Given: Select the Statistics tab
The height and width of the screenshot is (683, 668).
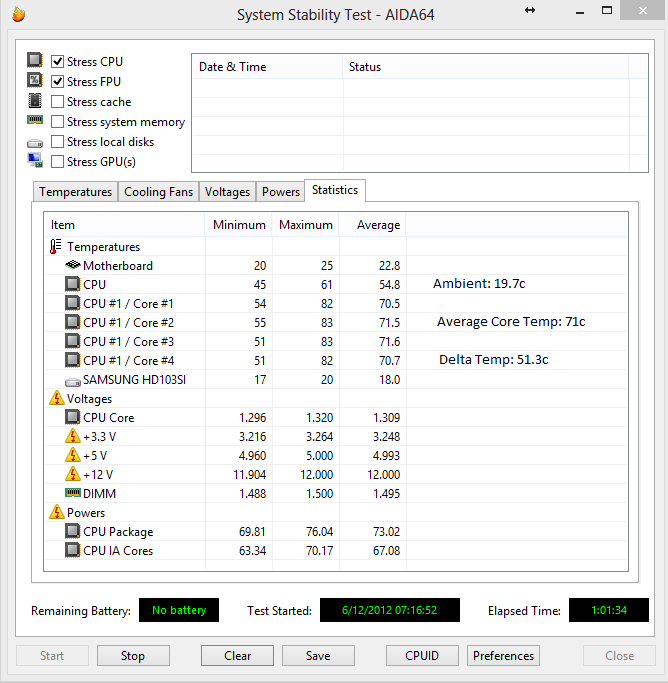Looking at the screenshot, I should click(x=335, y=190).
